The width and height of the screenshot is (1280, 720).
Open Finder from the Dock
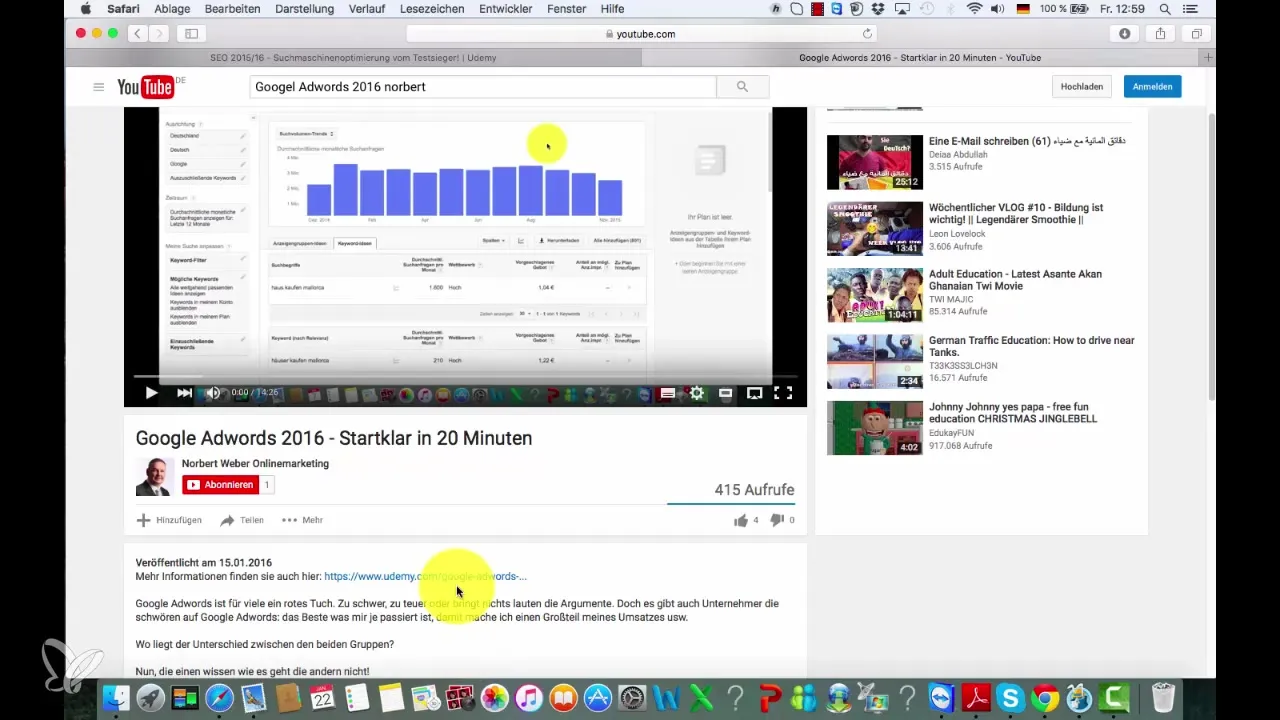(117, 697)
